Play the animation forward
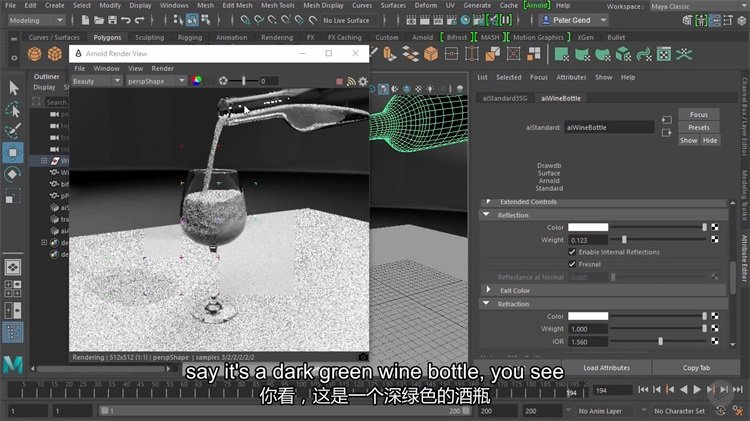The height and width of the screenshot is (421, 750). 697,390
